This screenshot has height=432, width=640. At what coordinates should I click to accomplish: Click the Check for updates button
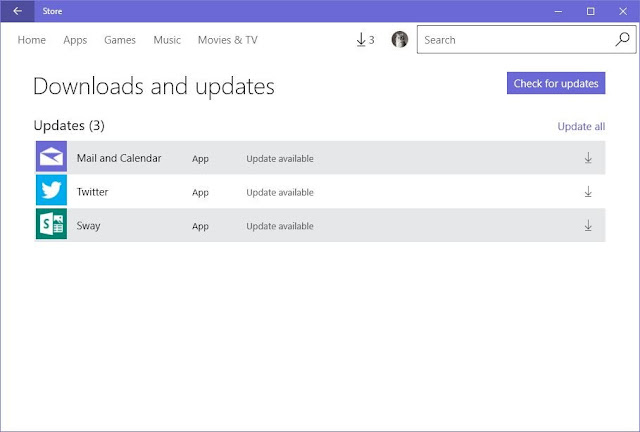coord(556,83)
